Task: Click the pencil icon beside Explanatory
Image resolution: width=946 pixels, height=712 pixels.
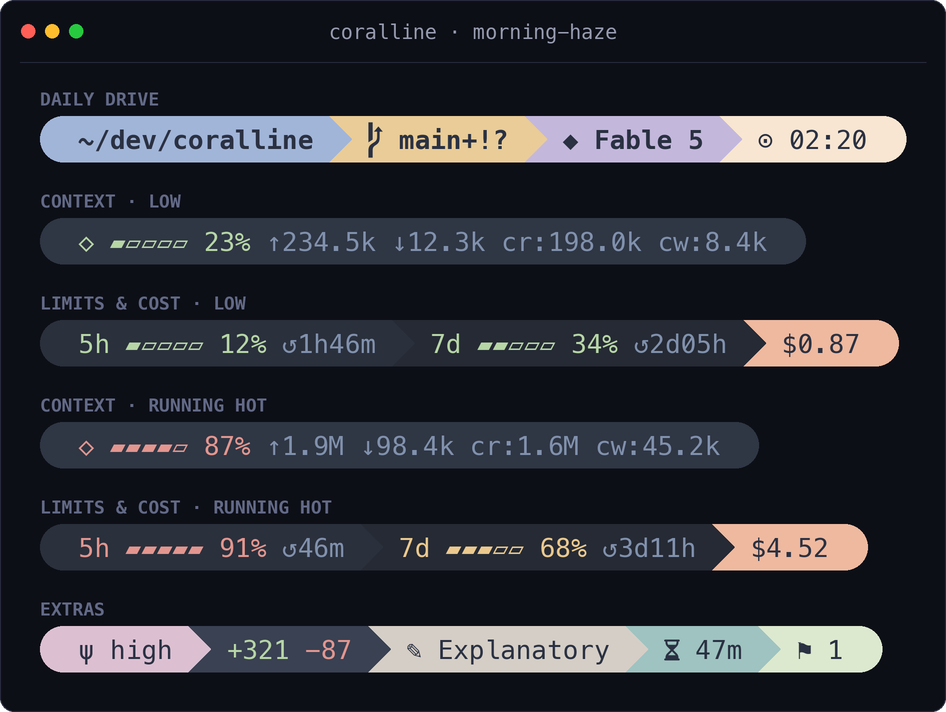Action: tap(414, 650)
